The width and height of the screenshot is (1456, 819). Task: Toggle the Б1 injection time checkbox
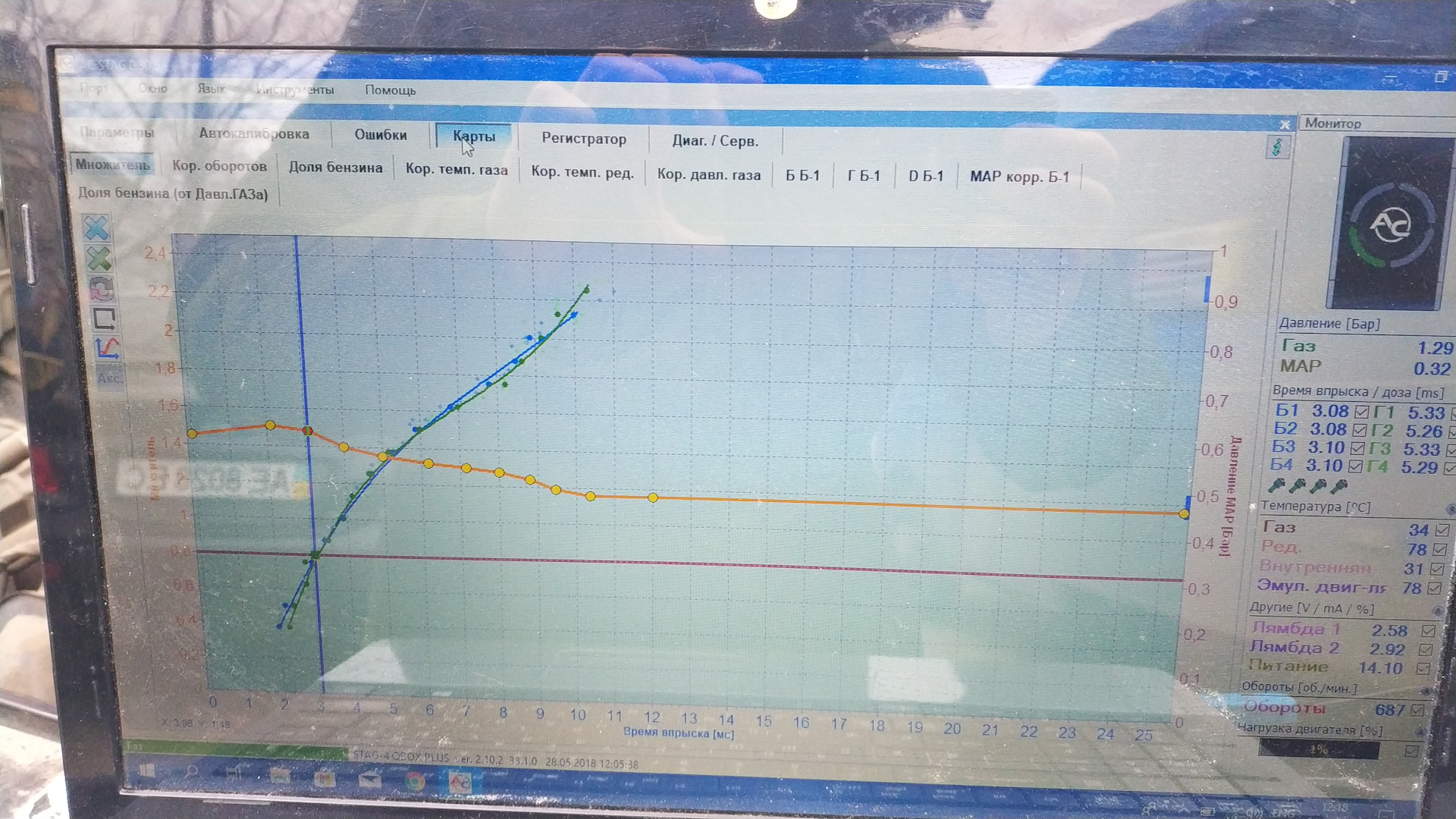1361,412
